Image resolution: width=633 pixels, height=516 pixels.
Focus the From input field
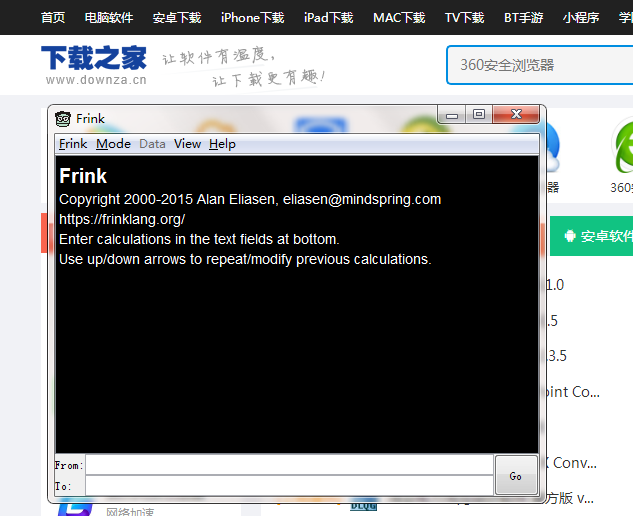tap(289, 465)
